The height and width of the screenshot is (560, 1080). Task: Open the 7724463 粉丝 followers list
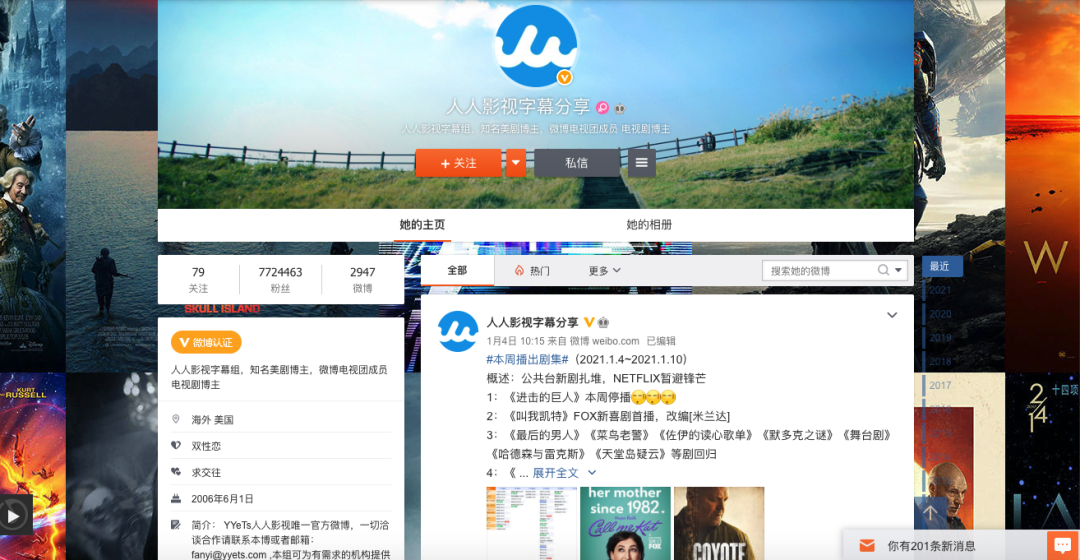[280, 280]
